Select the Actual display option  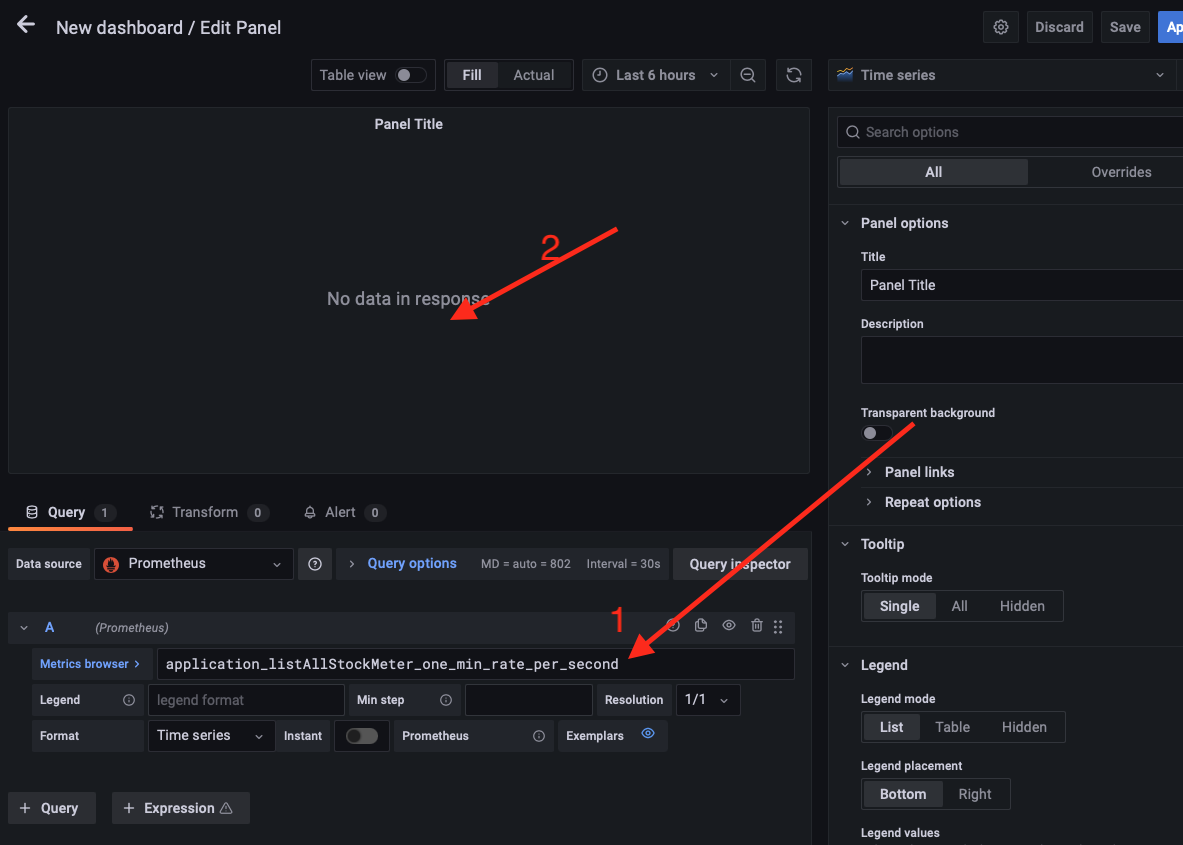[533, 75]
